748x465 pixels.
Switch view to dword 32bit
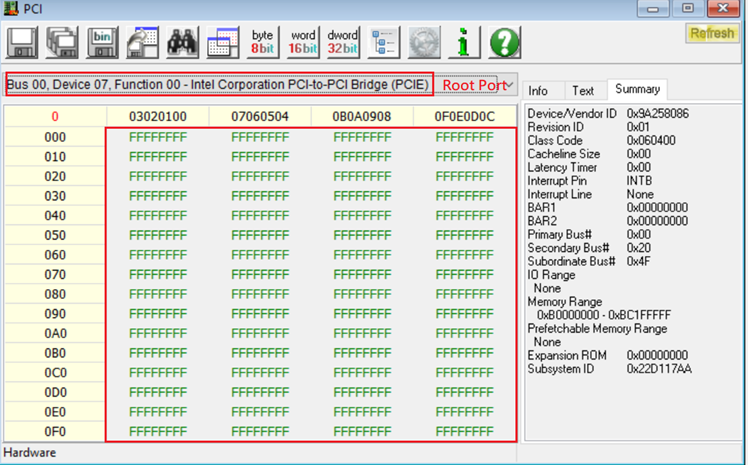click(x=343, y=43)
